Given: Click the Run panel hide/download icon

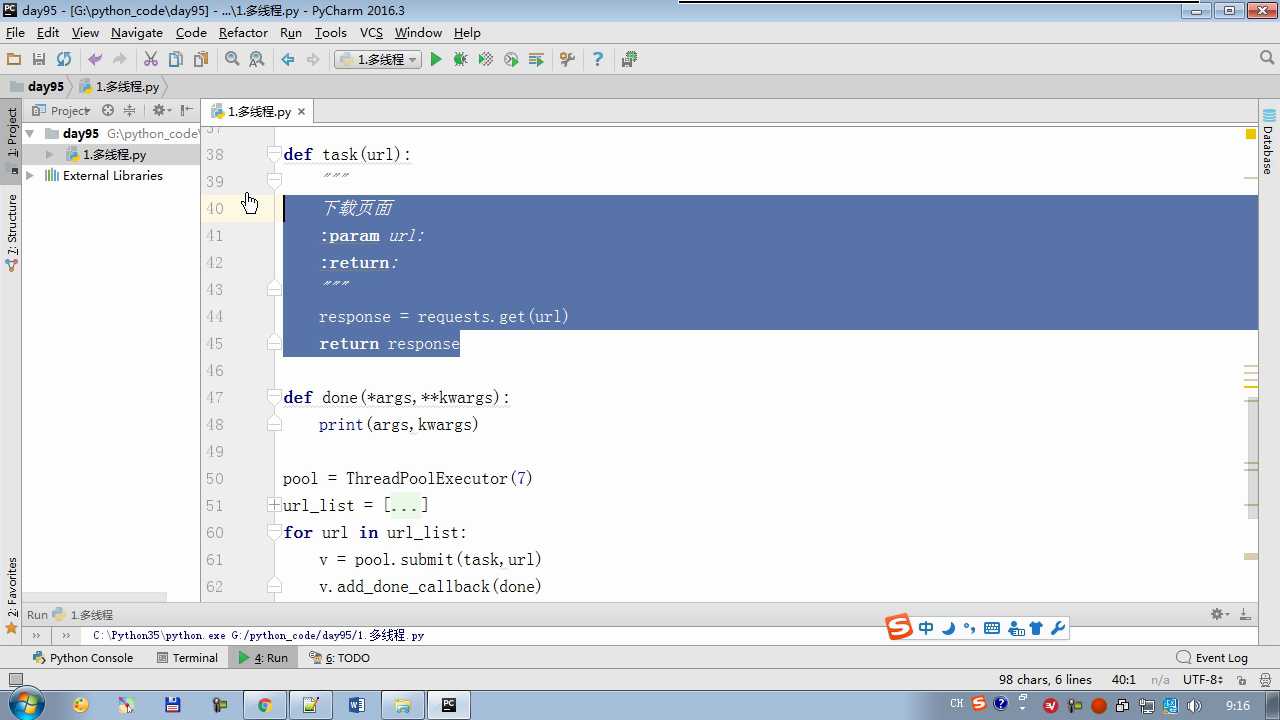Looking at the screenshot, I should tap(1245, 615).
